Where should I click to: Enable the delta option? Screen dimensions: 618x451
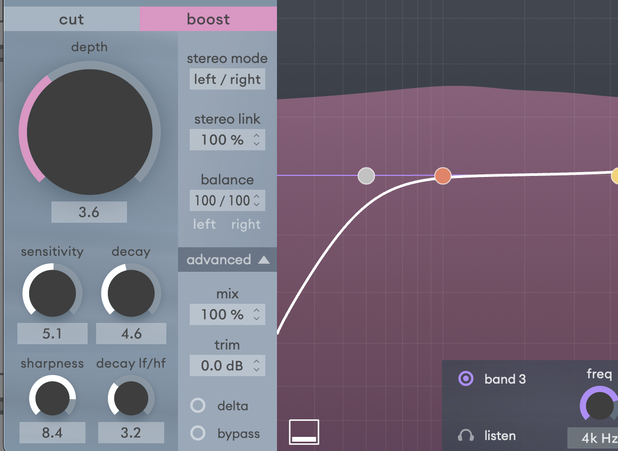point(198,405)
